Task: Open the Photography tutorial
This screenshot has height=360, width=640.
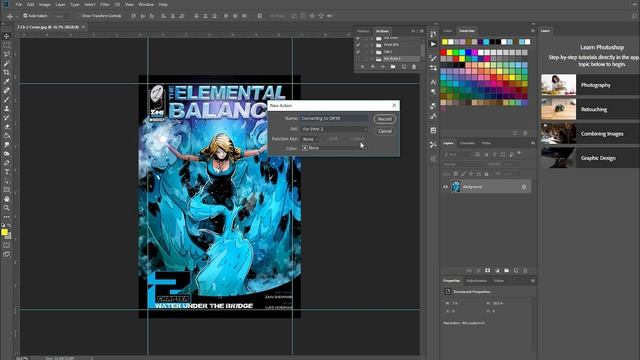Action: (590, 85)
